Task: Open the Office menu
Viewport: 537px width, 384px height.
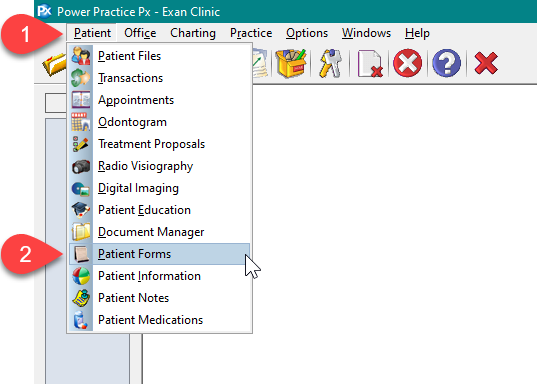Action: click(140, 33)
